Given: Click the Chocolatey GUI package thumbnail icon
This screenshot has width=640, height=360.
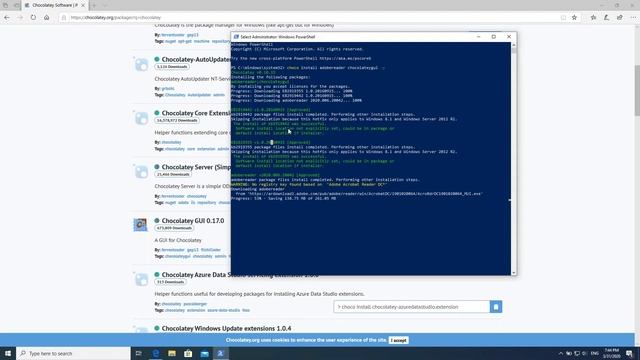Looking at the screenshot, I should point(140,224).
